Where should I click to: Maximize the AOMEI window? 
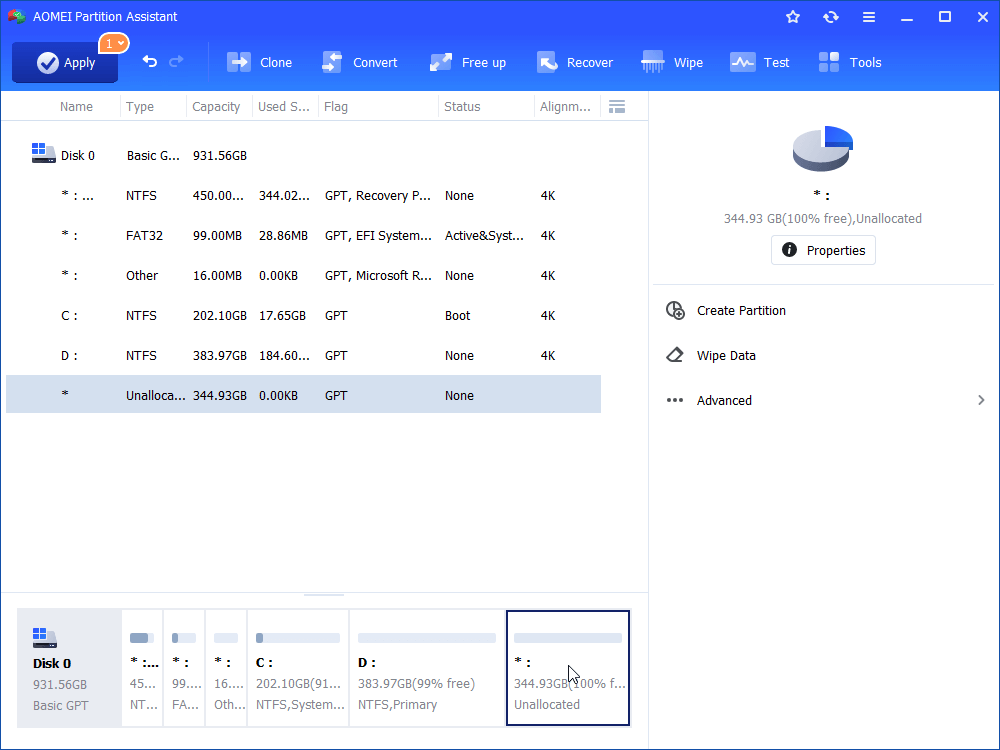pyautogui.click(x=945, y=17)
